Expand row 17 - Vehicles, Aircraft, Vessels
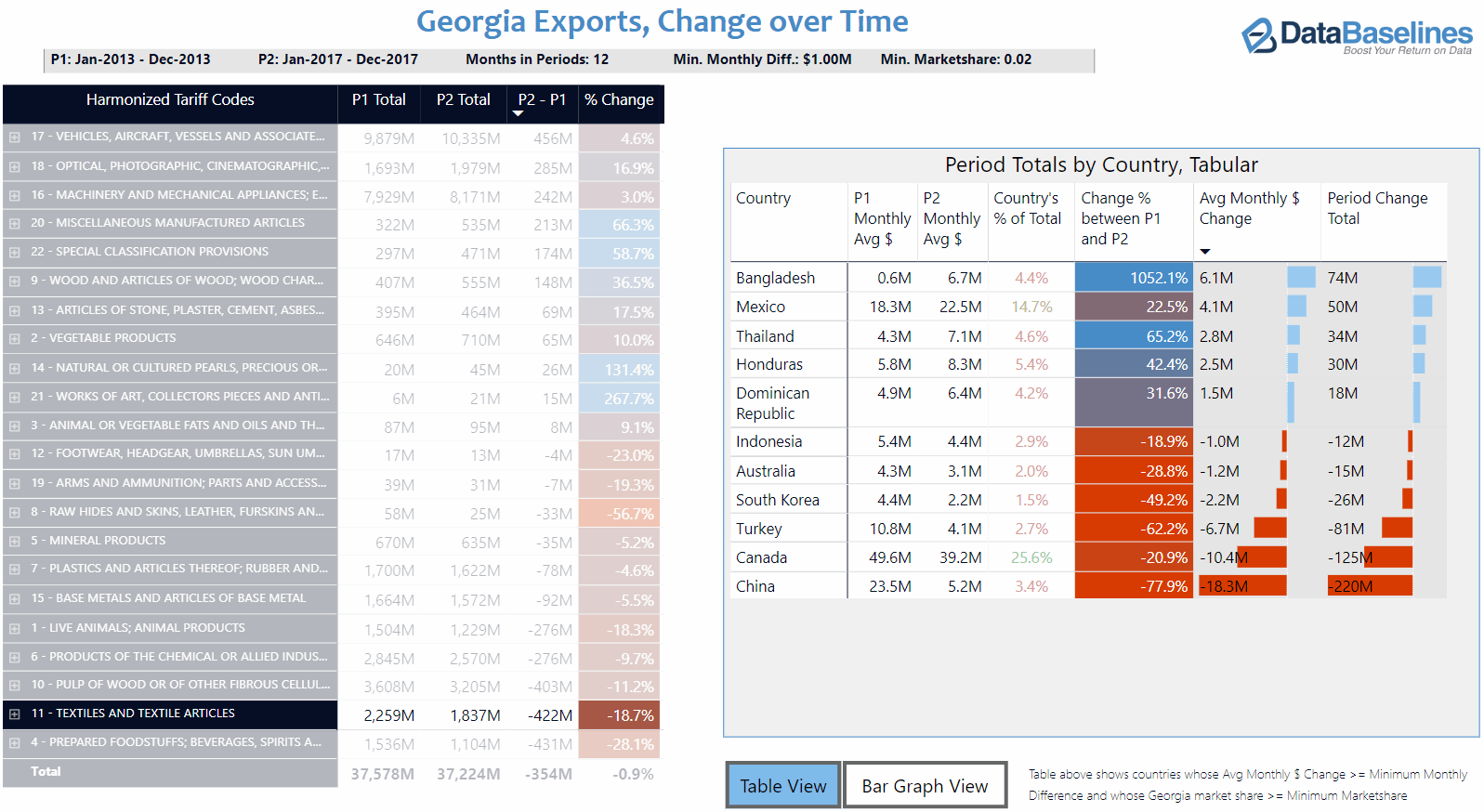The width and height of the screenshot is (1484, 812). (x=15, y=138)
